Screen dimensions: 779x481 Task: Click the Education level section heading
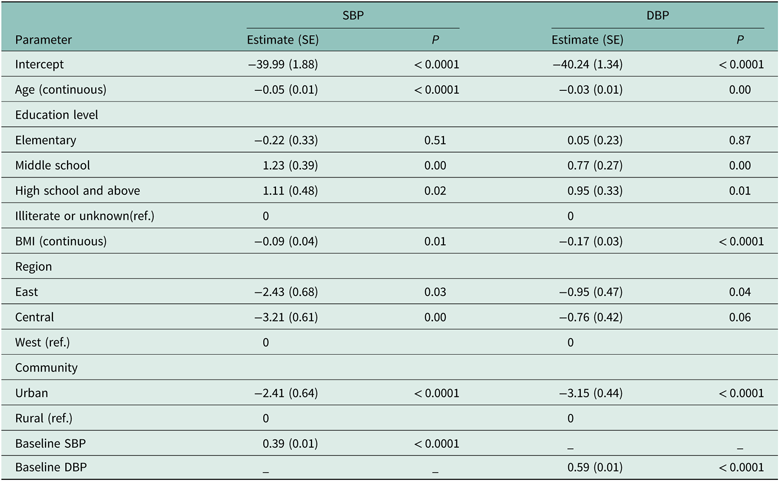[56, 114]
